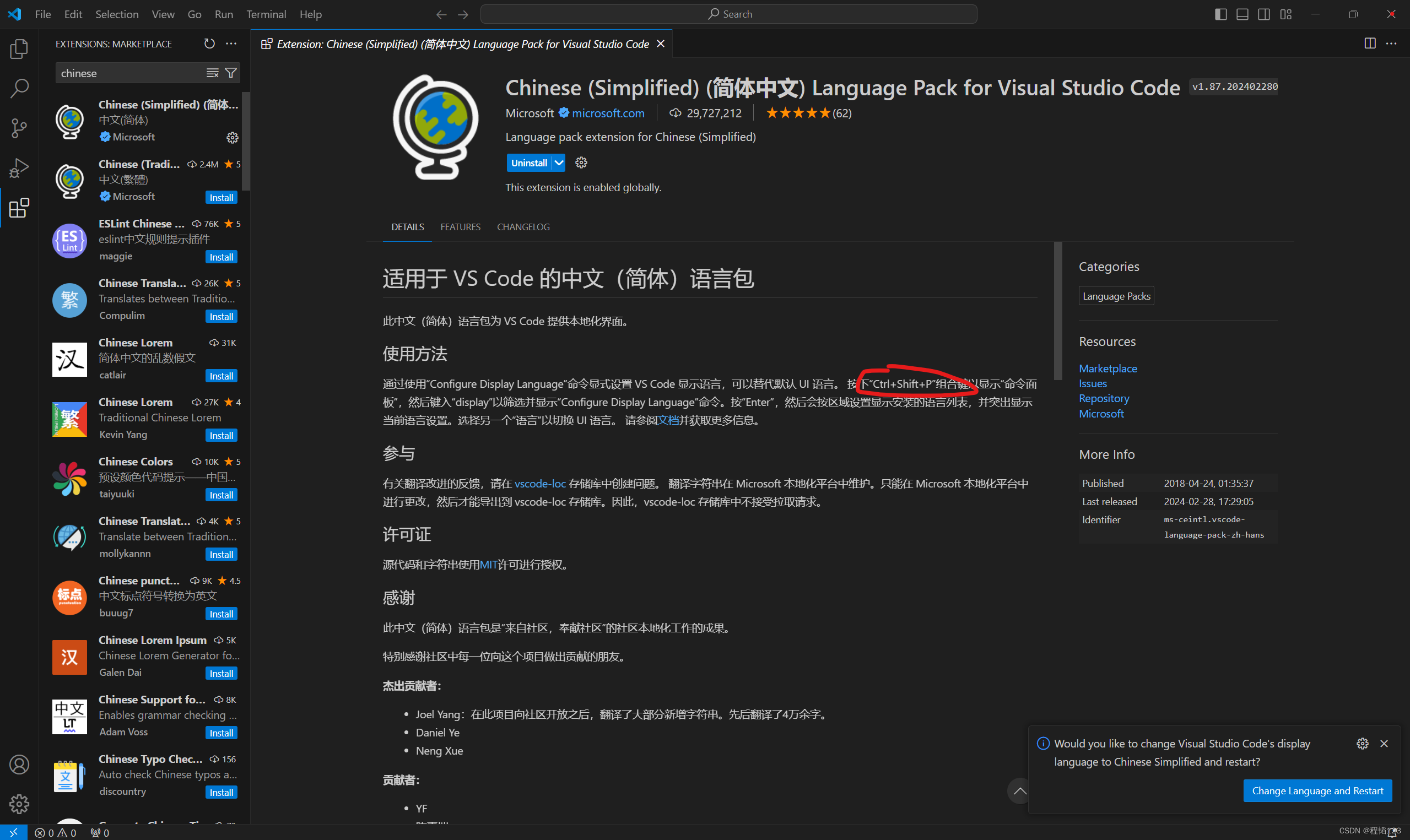Image resolution: width=1410 pixels, height=840 pixels.
Task: Open the Issues resource link
Action: [x=1093, y=383]
